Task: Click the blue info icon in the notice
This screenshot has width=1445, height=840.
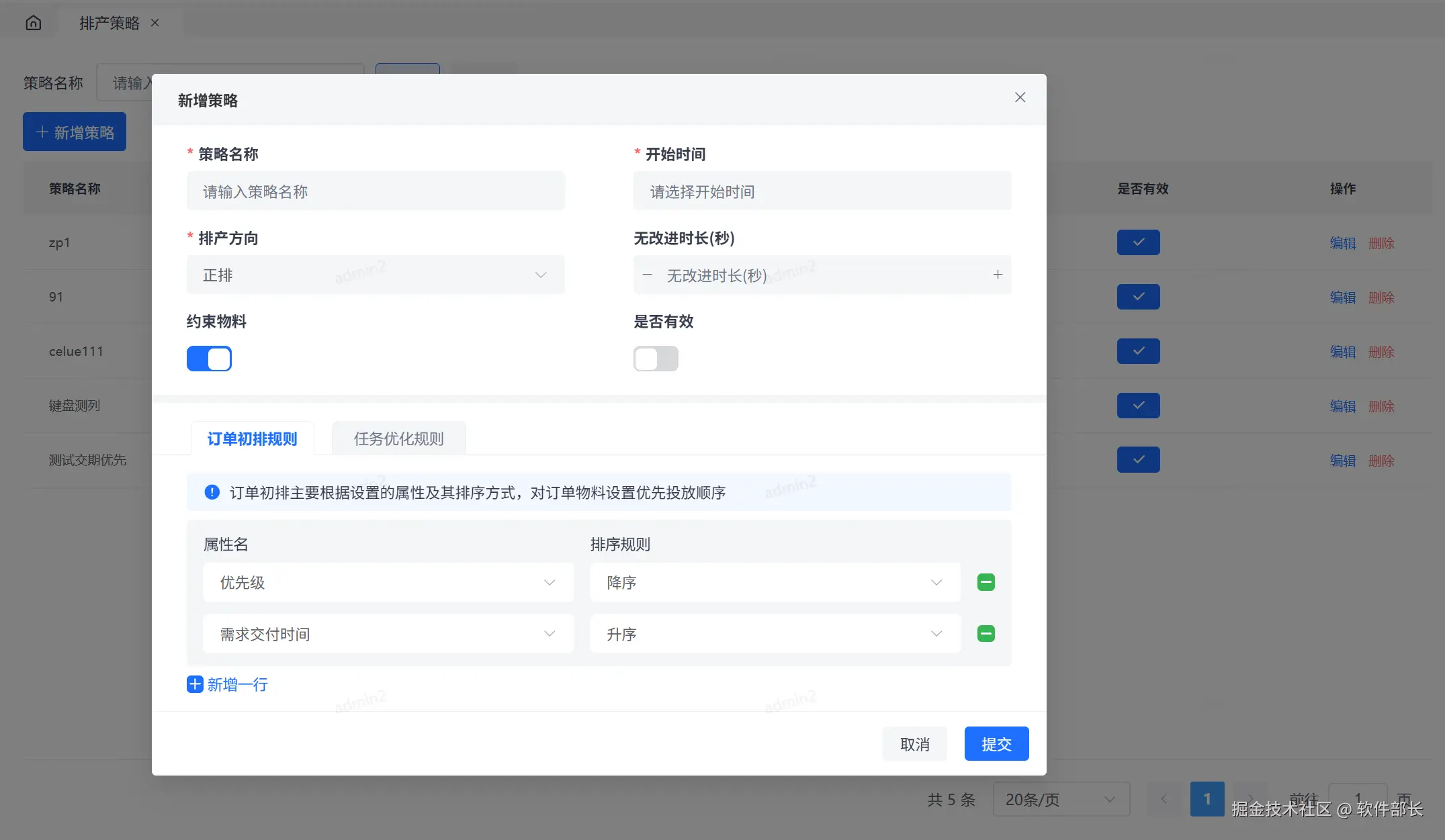Action: pyautogui.click(x=212, y=492)
